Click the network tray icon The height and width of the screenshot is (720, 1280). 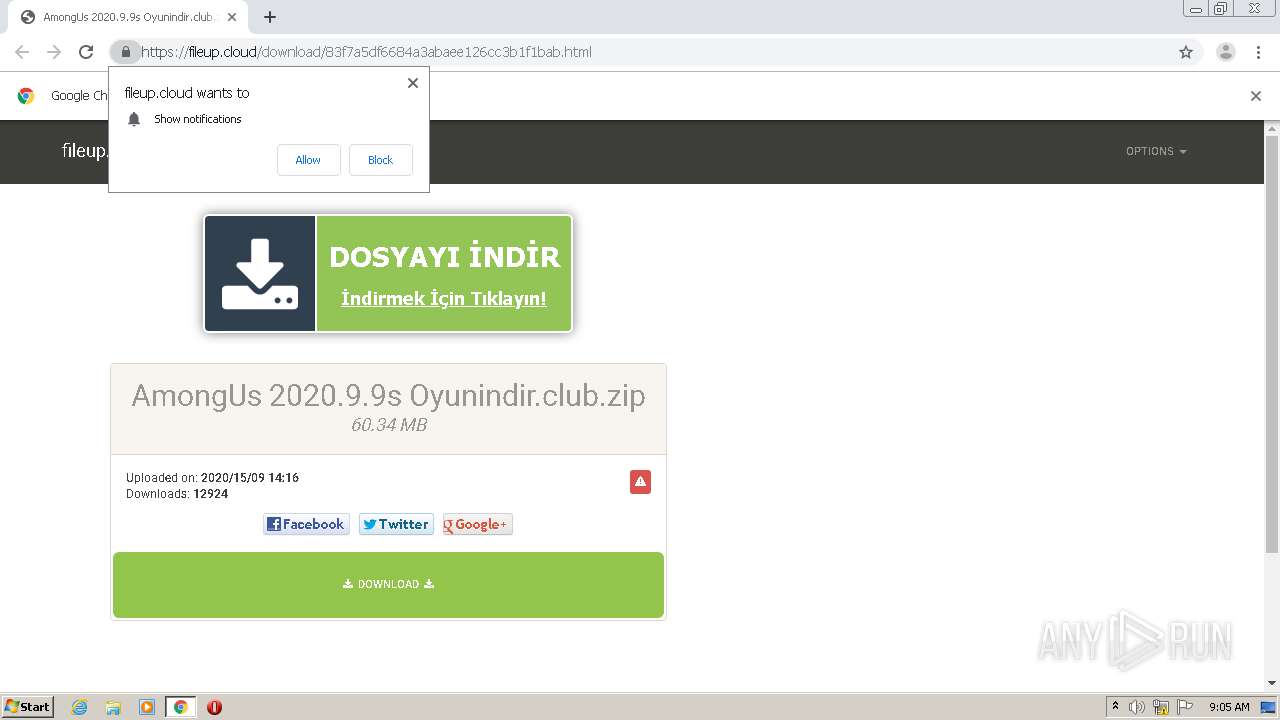1161,707
